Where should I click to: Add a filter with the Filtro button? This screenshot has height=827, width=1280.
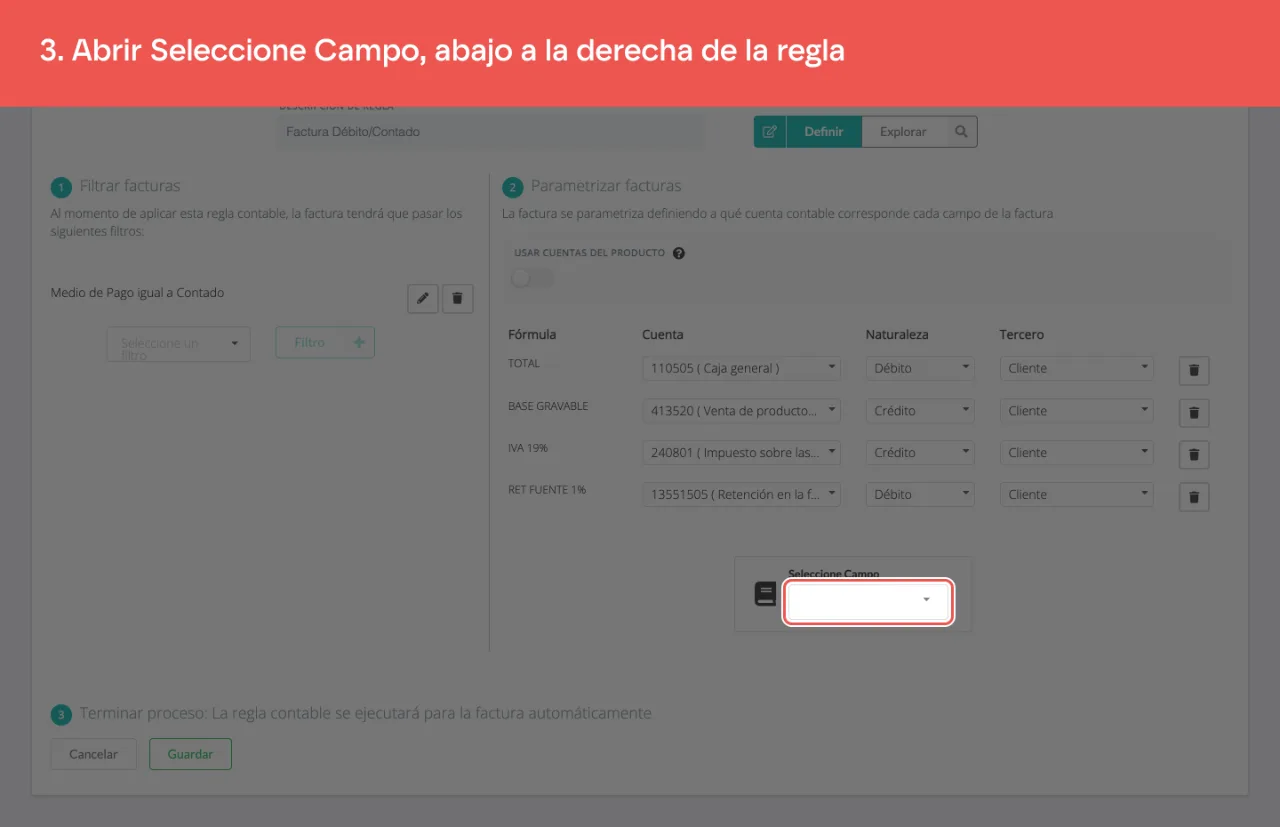(x=325, y=342)
